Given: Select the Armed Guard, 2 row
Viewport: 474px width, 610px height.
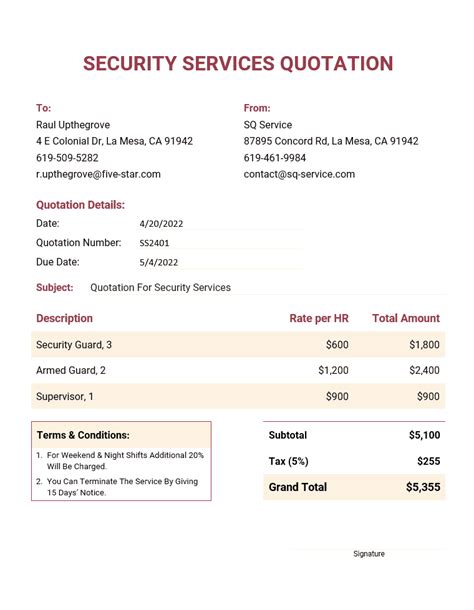Looking at the screenshot, I should (238, 370).
